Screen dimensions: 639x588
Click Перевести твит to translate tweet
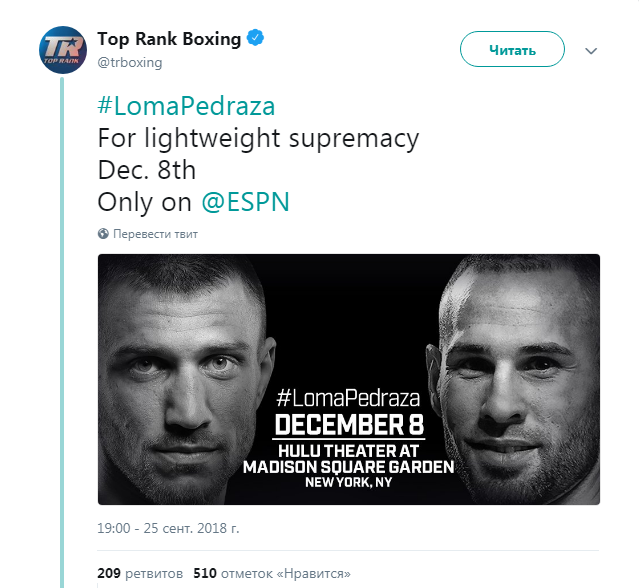(x=155, y=234)
